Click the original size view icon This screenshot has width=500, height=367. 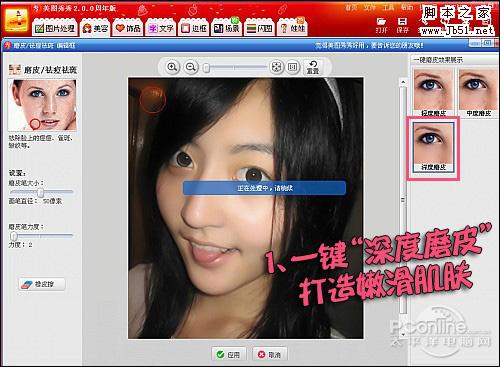click(292, 67)
